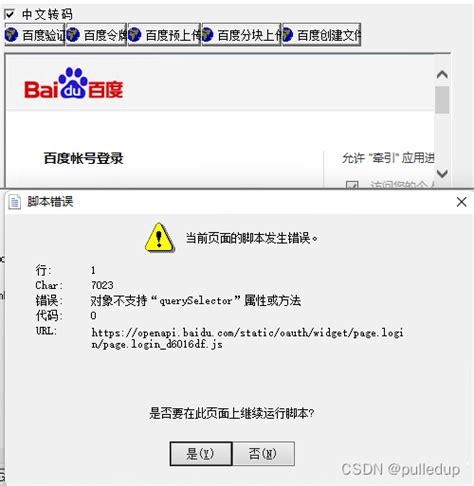Screen dimensions: 474x486
Task: Choose 是(Y) to continue running scripts
Action: pyautogui.click(x=201, y=454)
